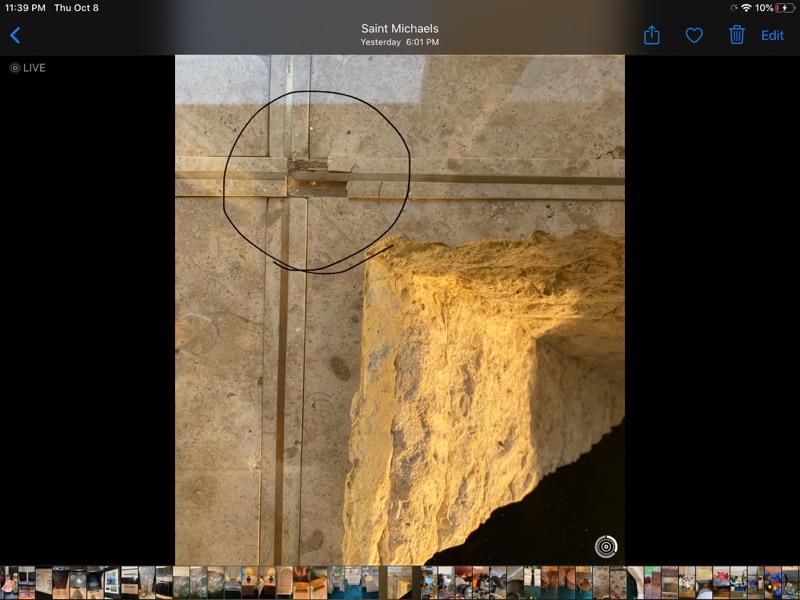Screen dimensions: 800x600
Task: Tap the LIVE badge on the photo
Action: [28, 68]
